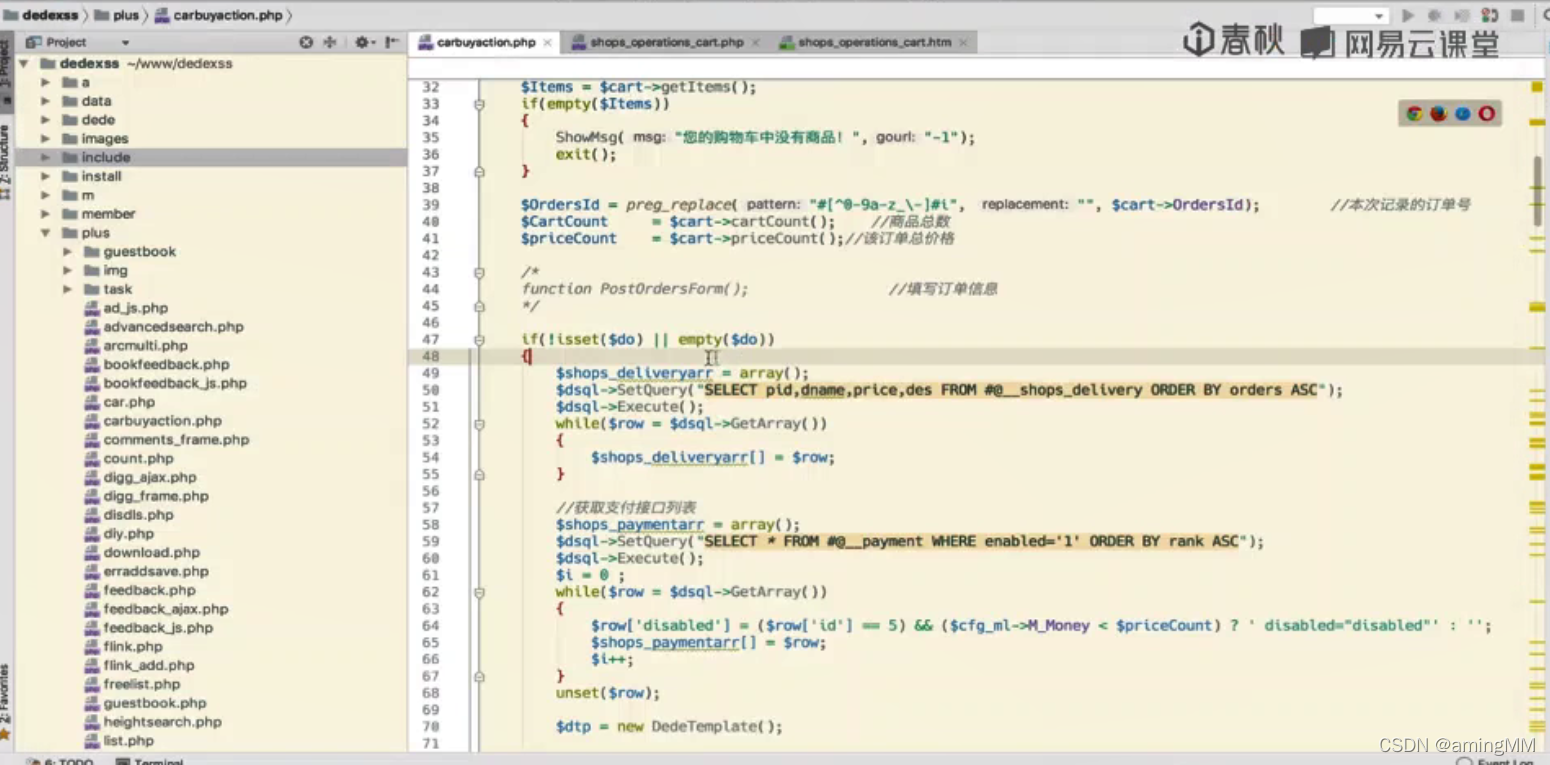Select digg_ajax.php file
The height and width of the screenshot is (765, 1550).
(150, 478)
